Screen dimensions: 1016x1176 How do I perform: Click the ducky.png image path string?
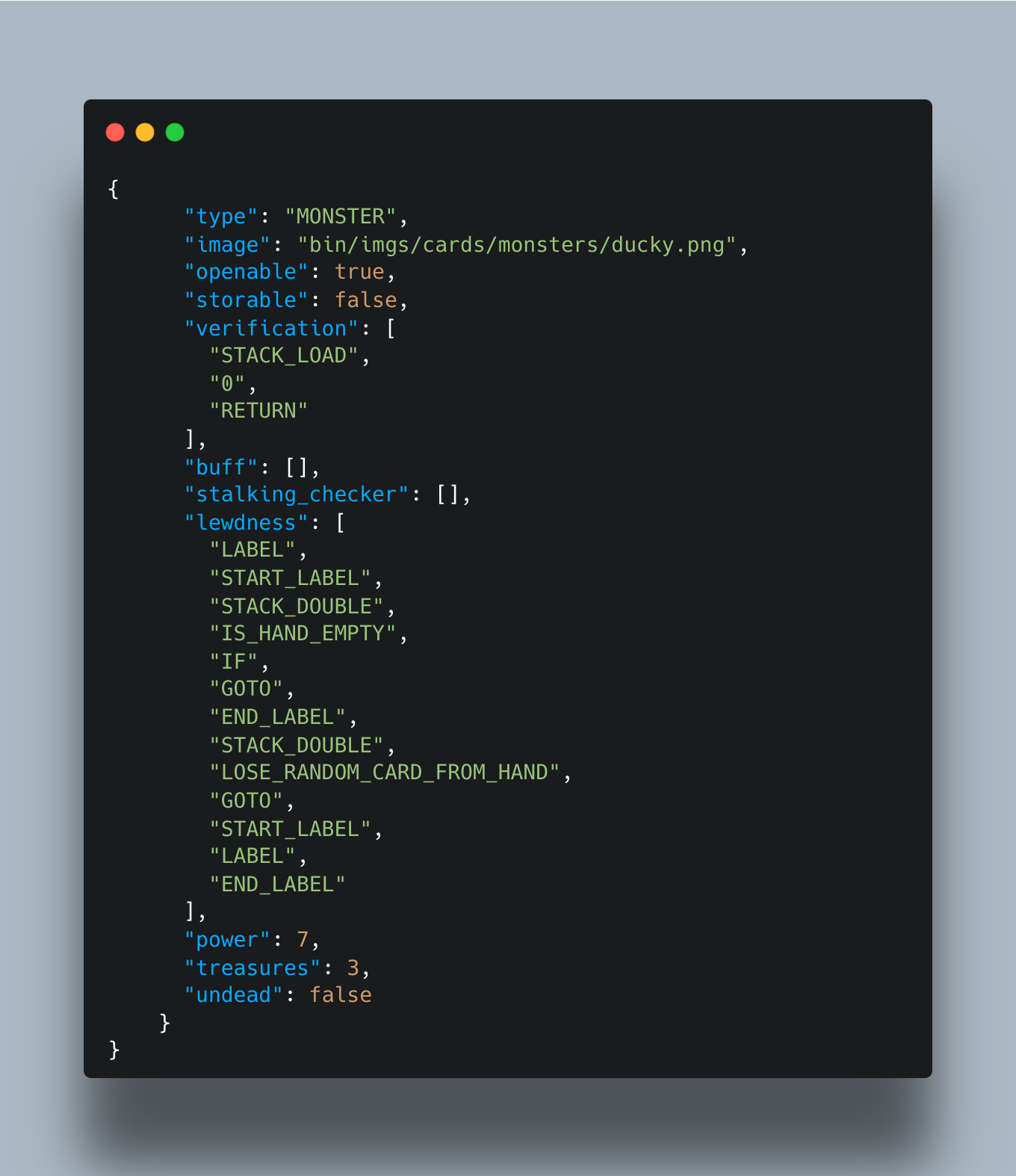point(517,245)
